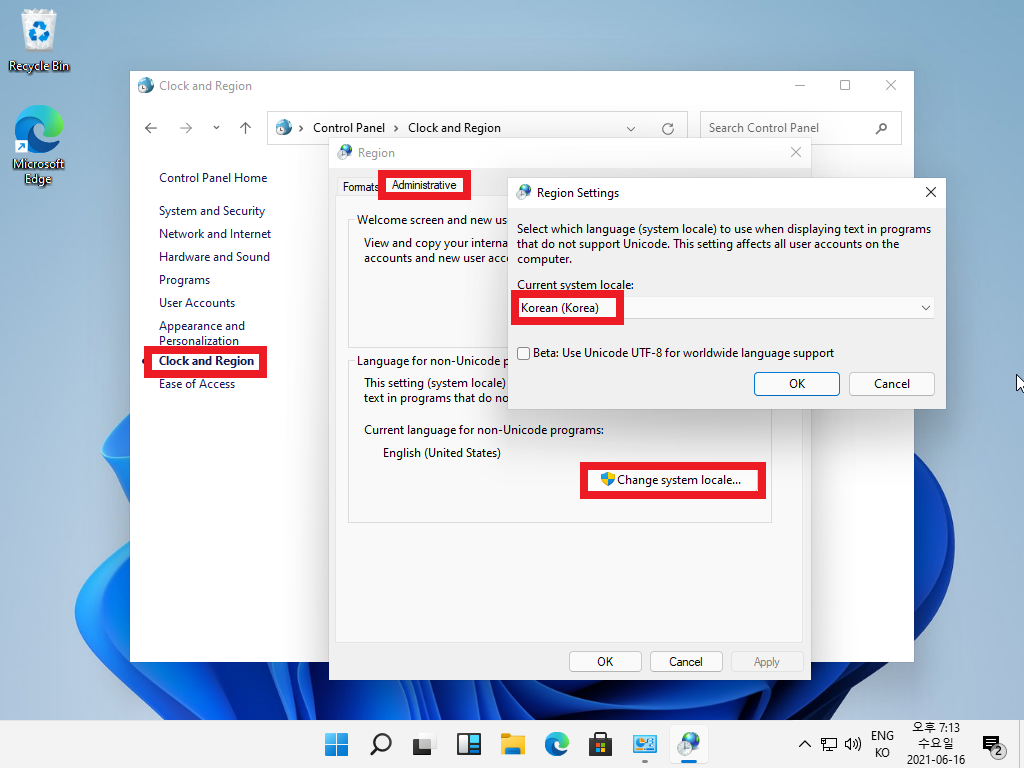Open Hardware and Sound category

[214, 257]
